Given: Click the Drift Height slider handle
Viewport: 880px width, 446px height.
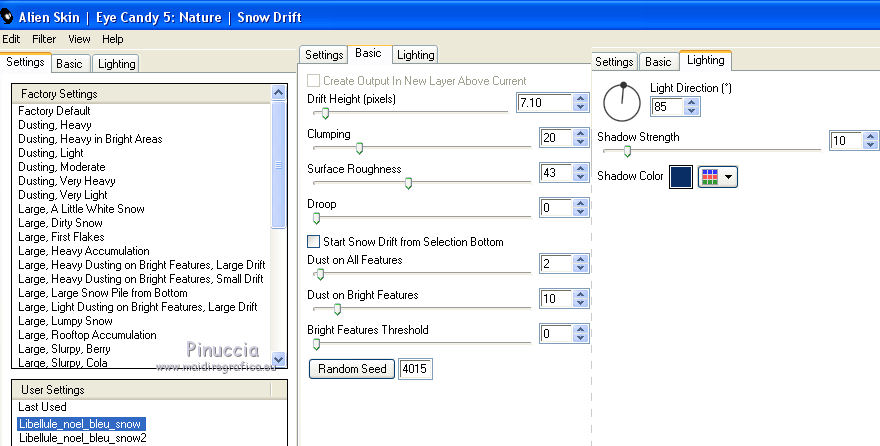Looking at the screenshot, I should (x=325, y=113).
